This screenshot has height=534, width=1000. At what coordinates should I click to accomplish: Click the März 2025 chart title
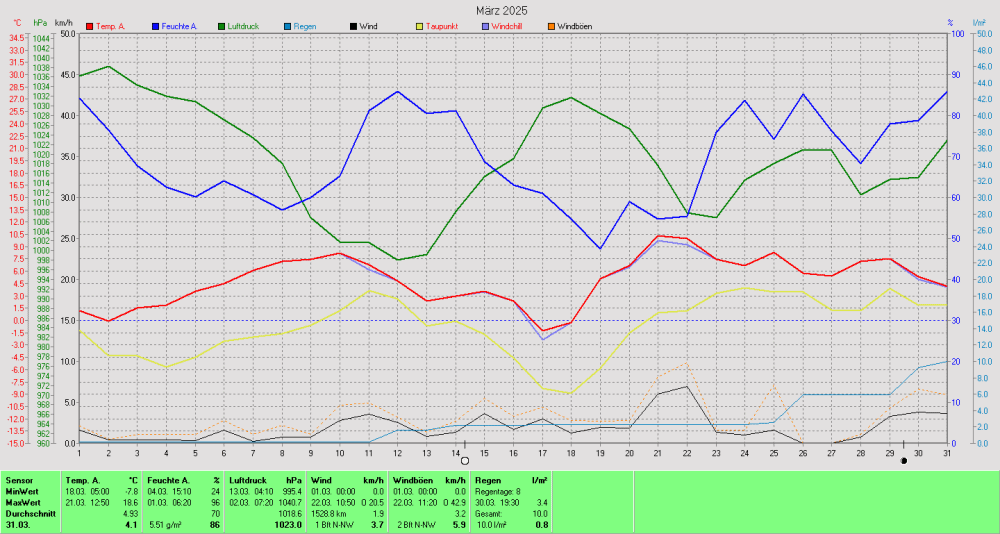(502, 10)
